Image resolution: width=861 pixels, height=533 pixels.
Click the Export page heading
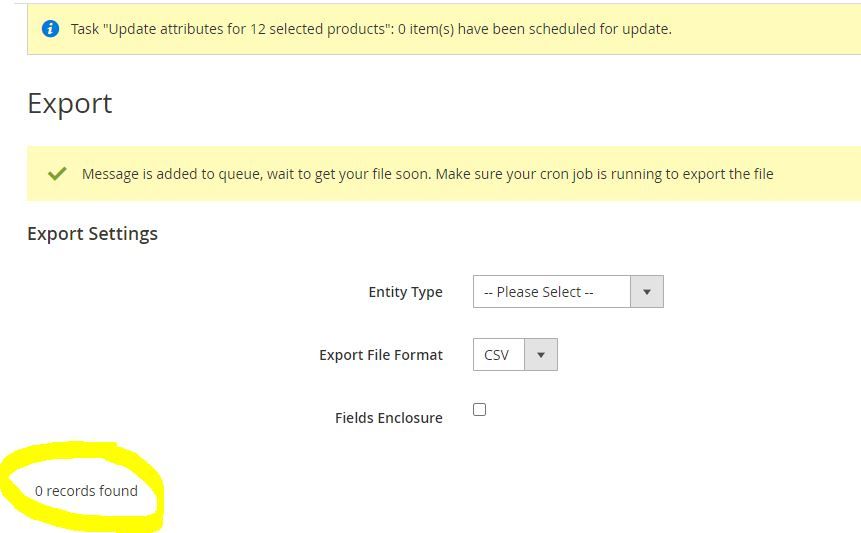coord(70,103)
